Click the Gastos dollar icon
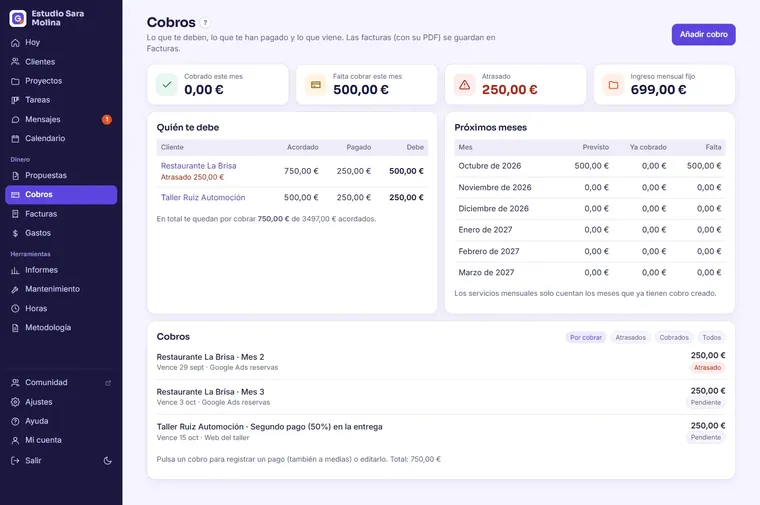This screenshot has height=505, width=760. [15, 233]
